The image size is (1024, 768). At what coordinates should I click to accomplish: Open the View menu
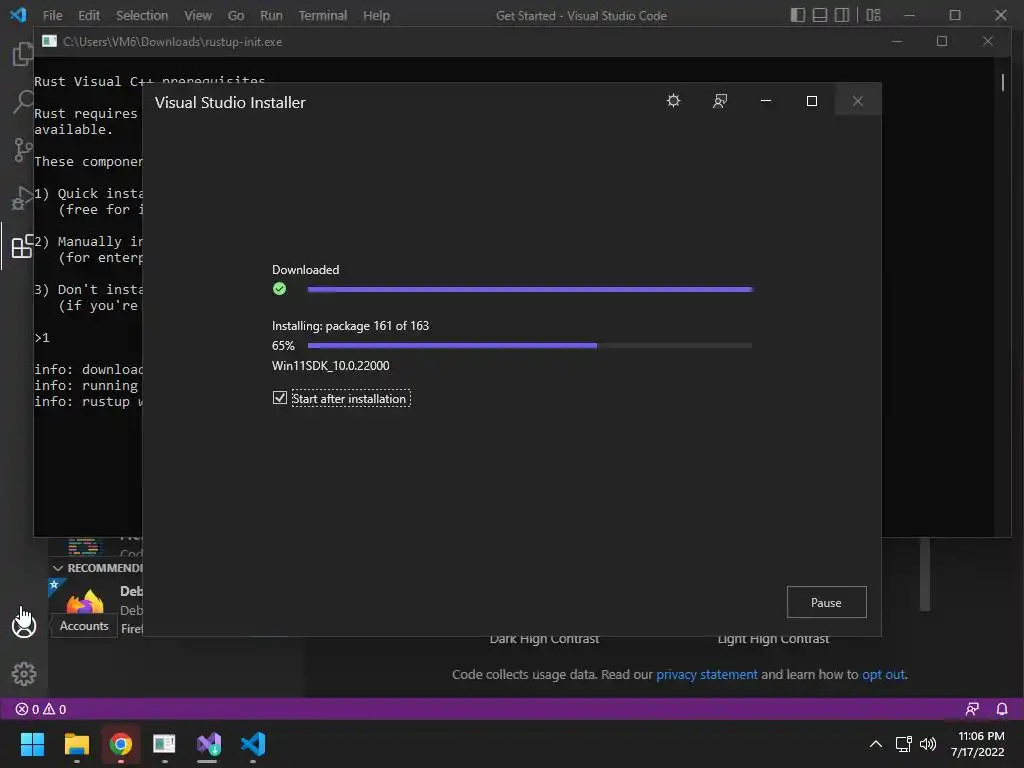coord(197,15)
